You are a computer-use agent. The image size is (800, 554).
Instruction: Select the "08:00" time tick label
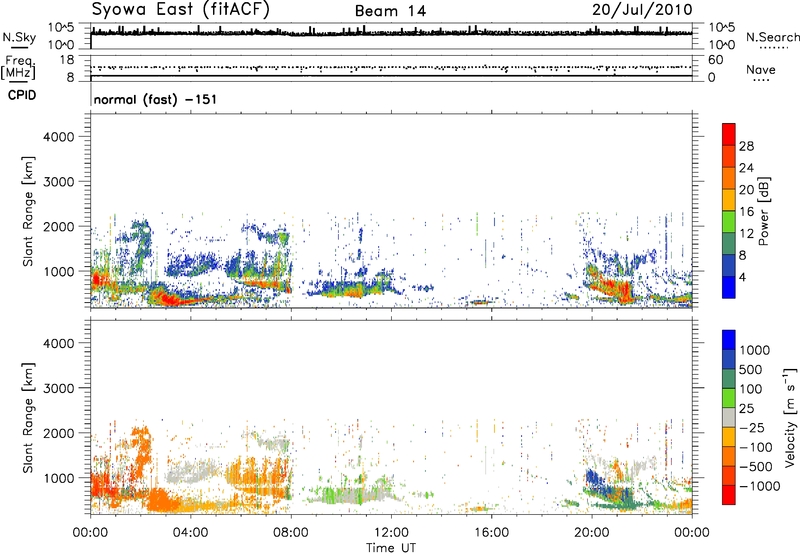tap(291, 533)
